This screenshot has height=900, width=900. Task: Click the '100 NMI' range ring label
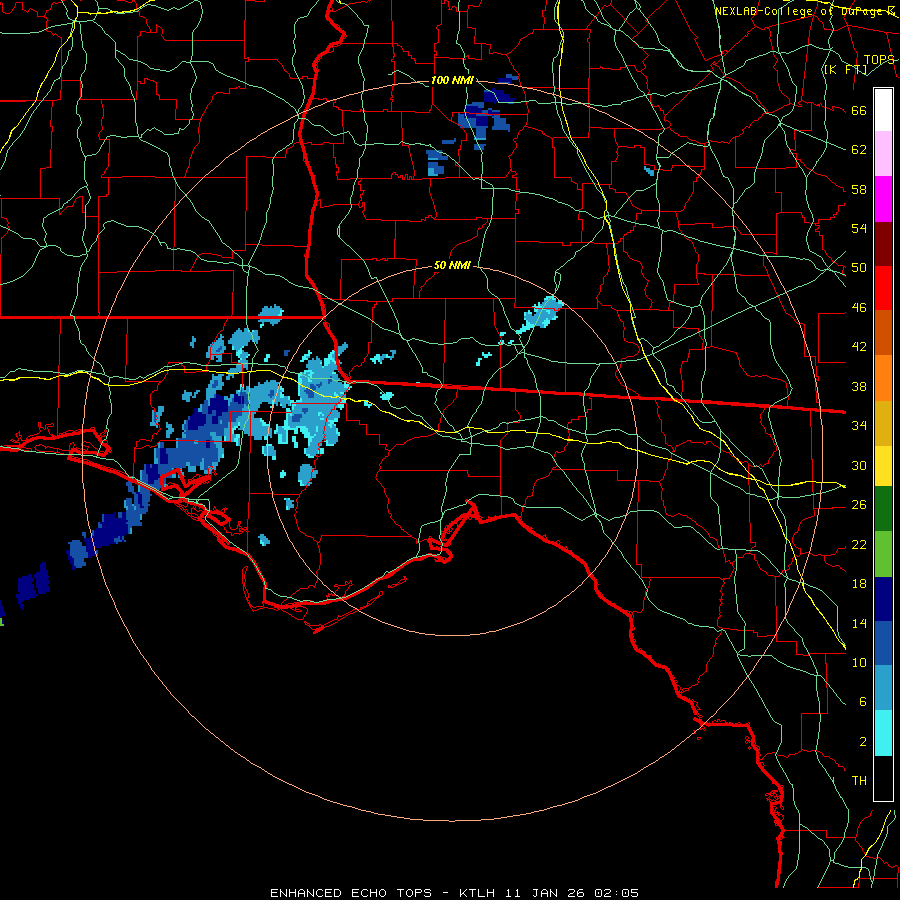[452, 80]
